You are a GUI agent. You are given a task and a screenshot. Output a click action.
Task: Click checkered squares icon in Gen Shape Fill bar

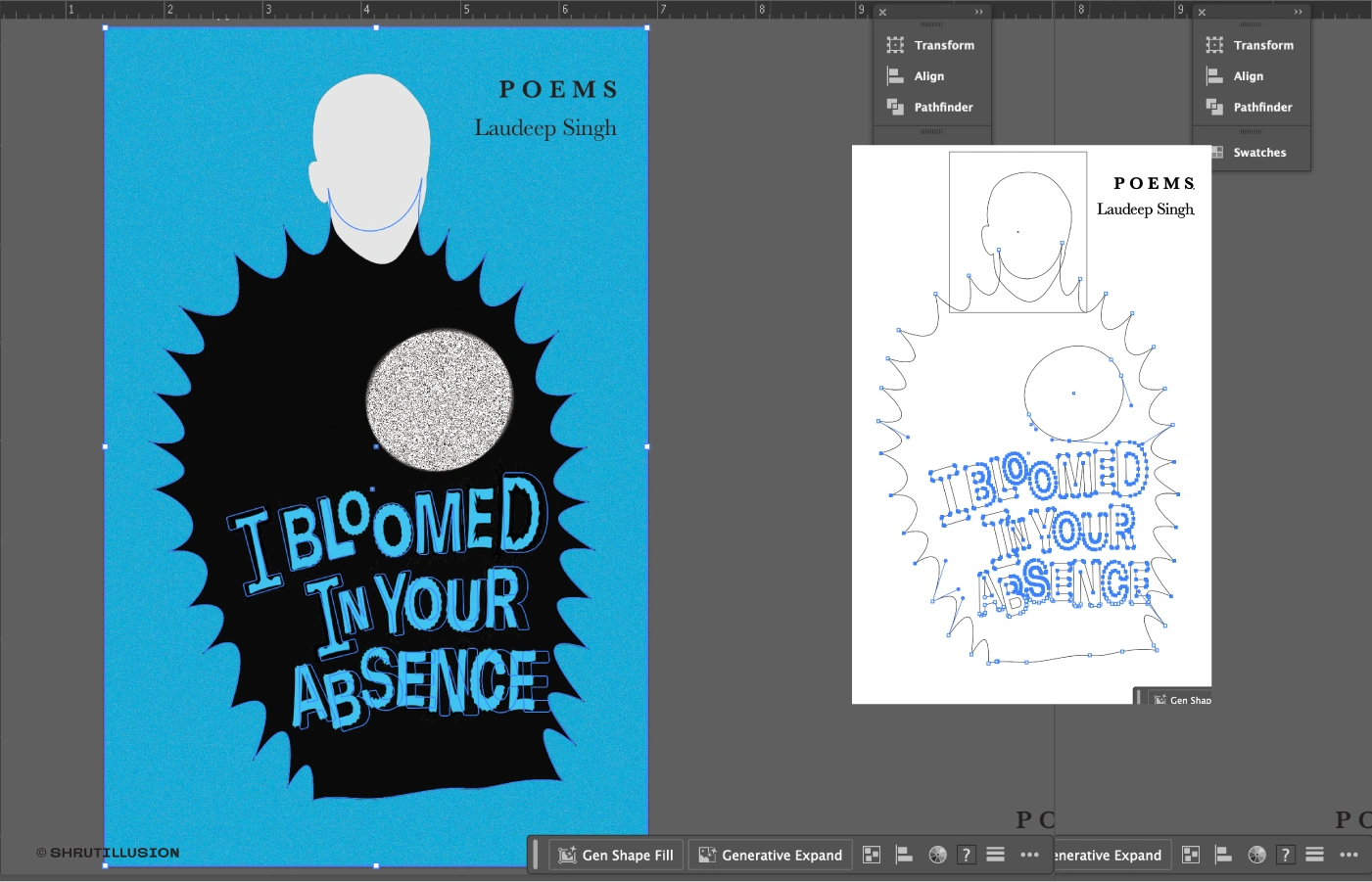click(x=872, y=856)
